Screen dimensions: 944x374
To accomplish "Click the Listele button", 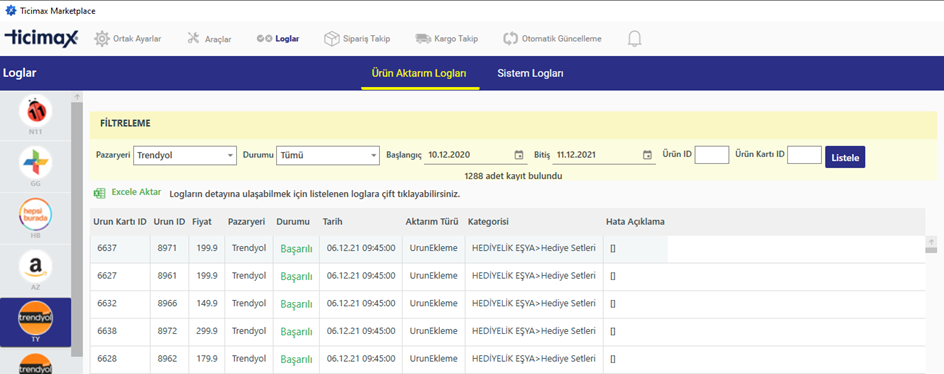I will 845,157.
